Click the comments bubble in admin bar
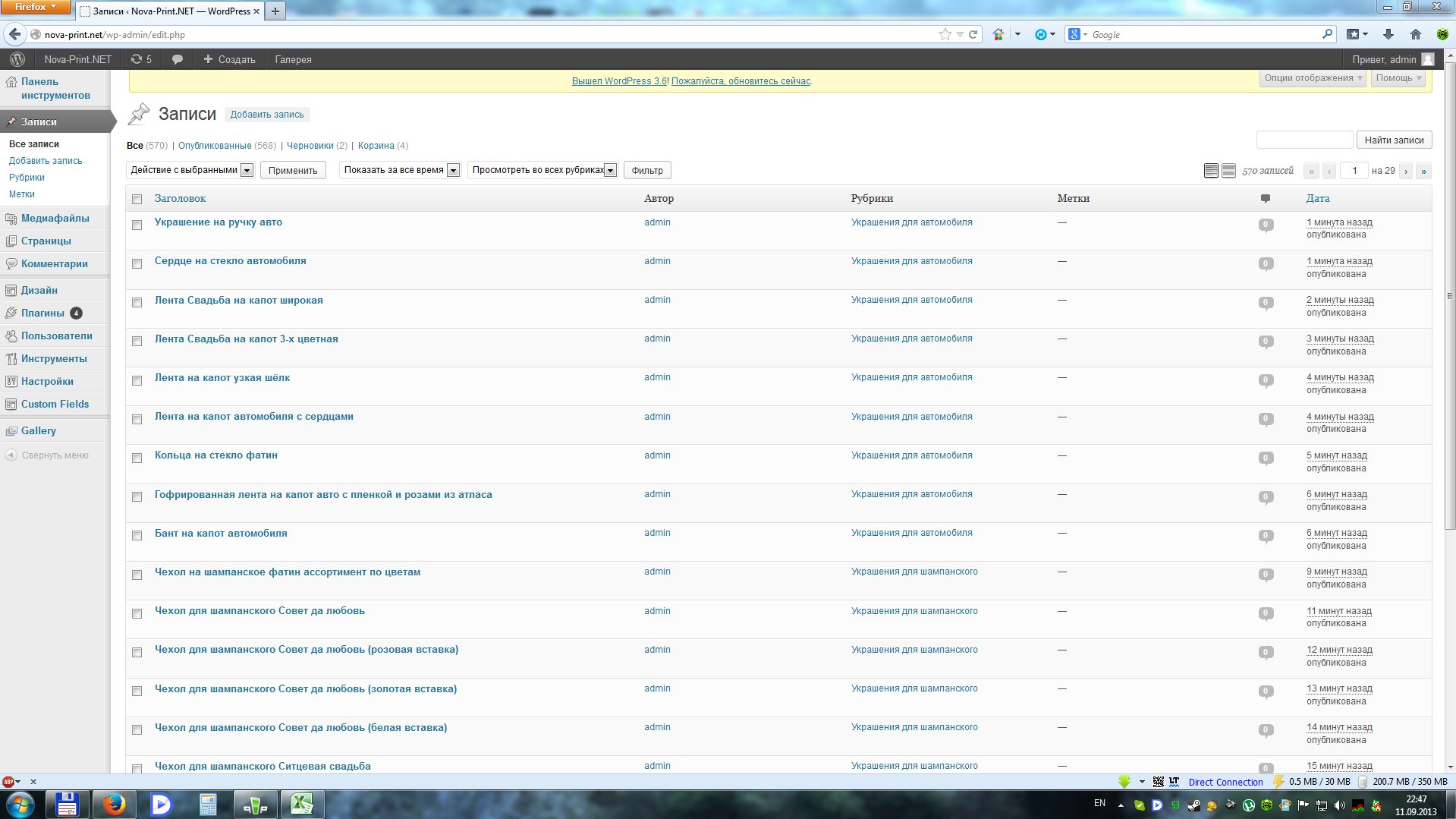 point(178,59)
